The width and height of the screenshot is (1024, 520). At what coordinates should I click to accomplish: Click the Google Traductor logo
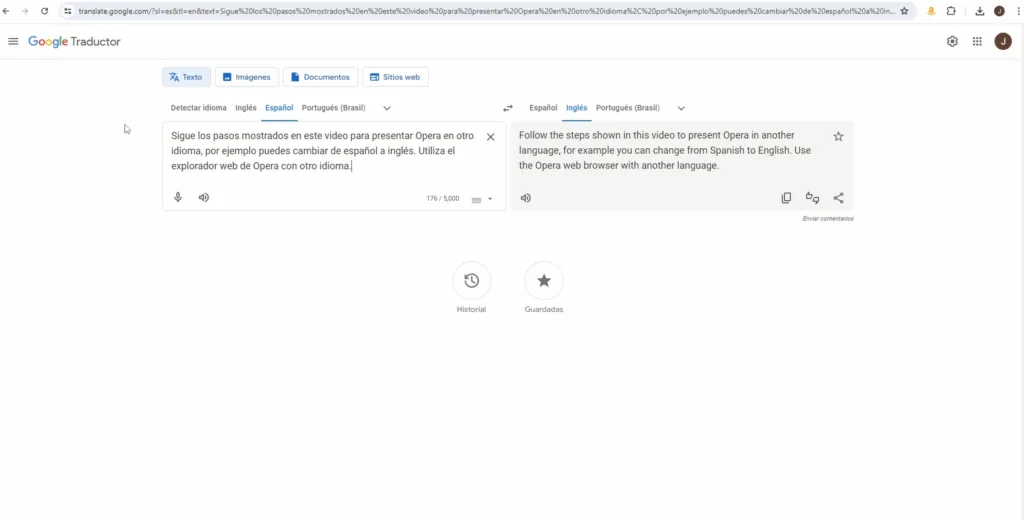(74, 42)
